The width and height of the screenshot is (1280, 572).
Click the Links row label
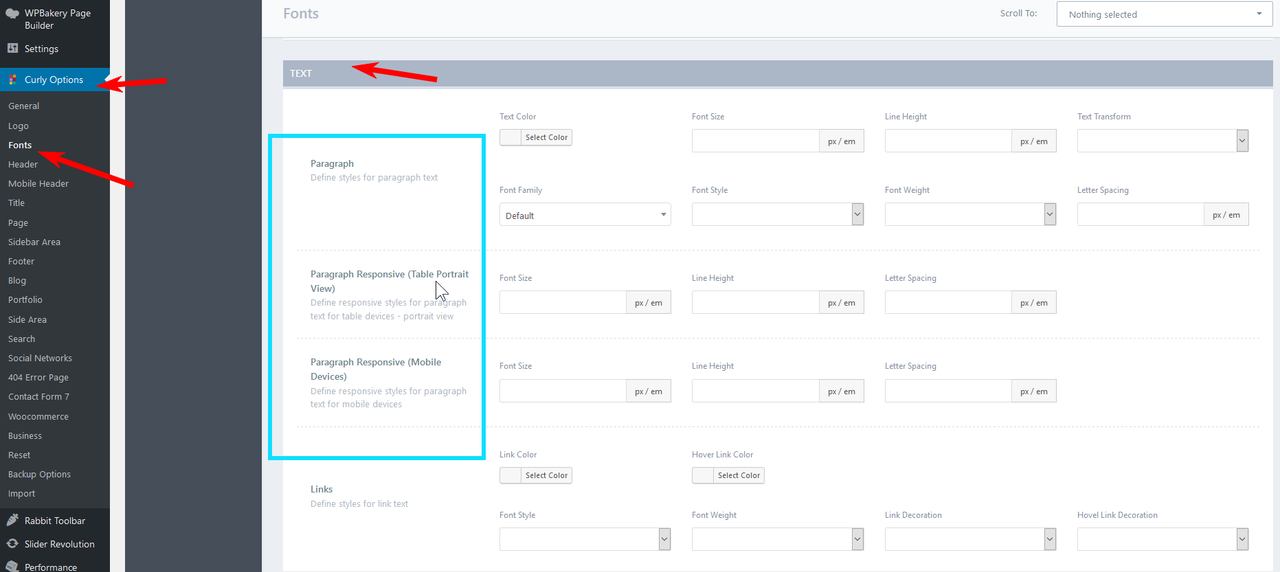coord(322,489)
